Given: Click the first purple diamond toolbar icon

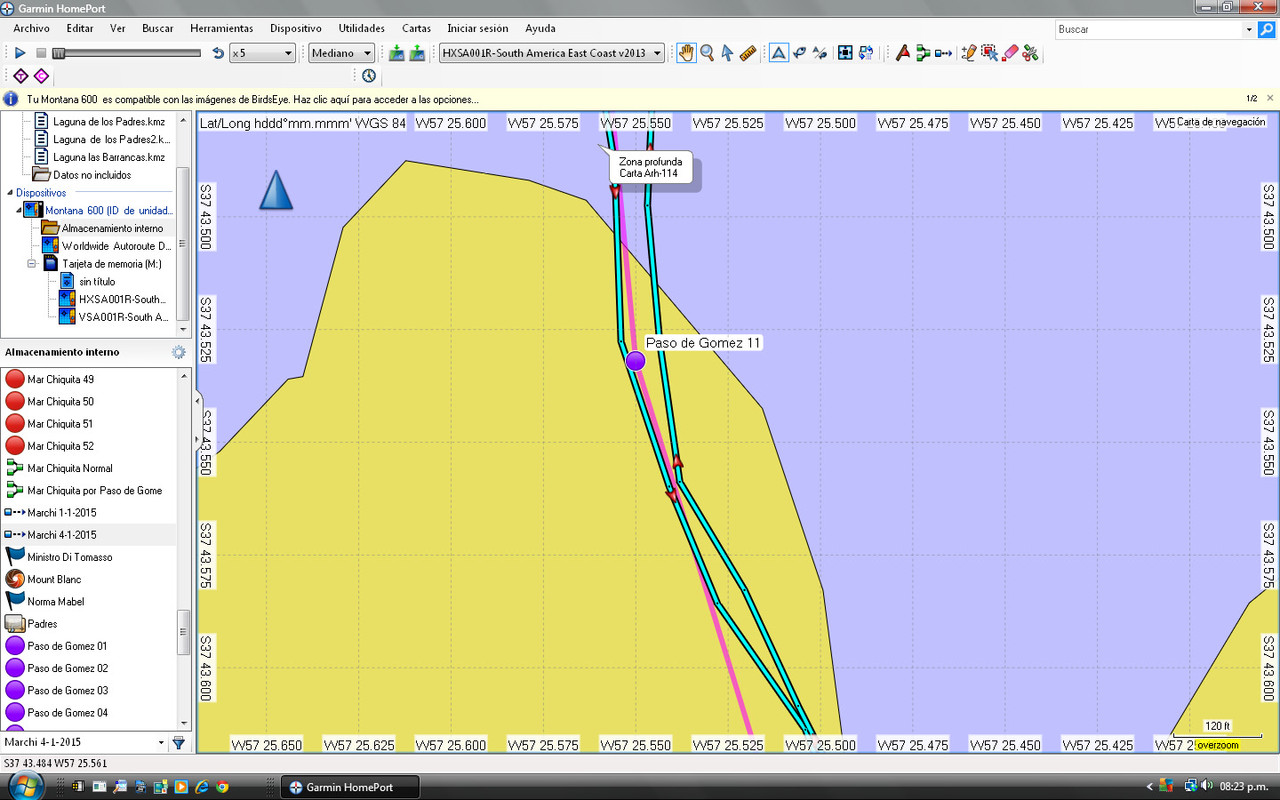Looking at the screenshot, I should click(x=20, y=76).
